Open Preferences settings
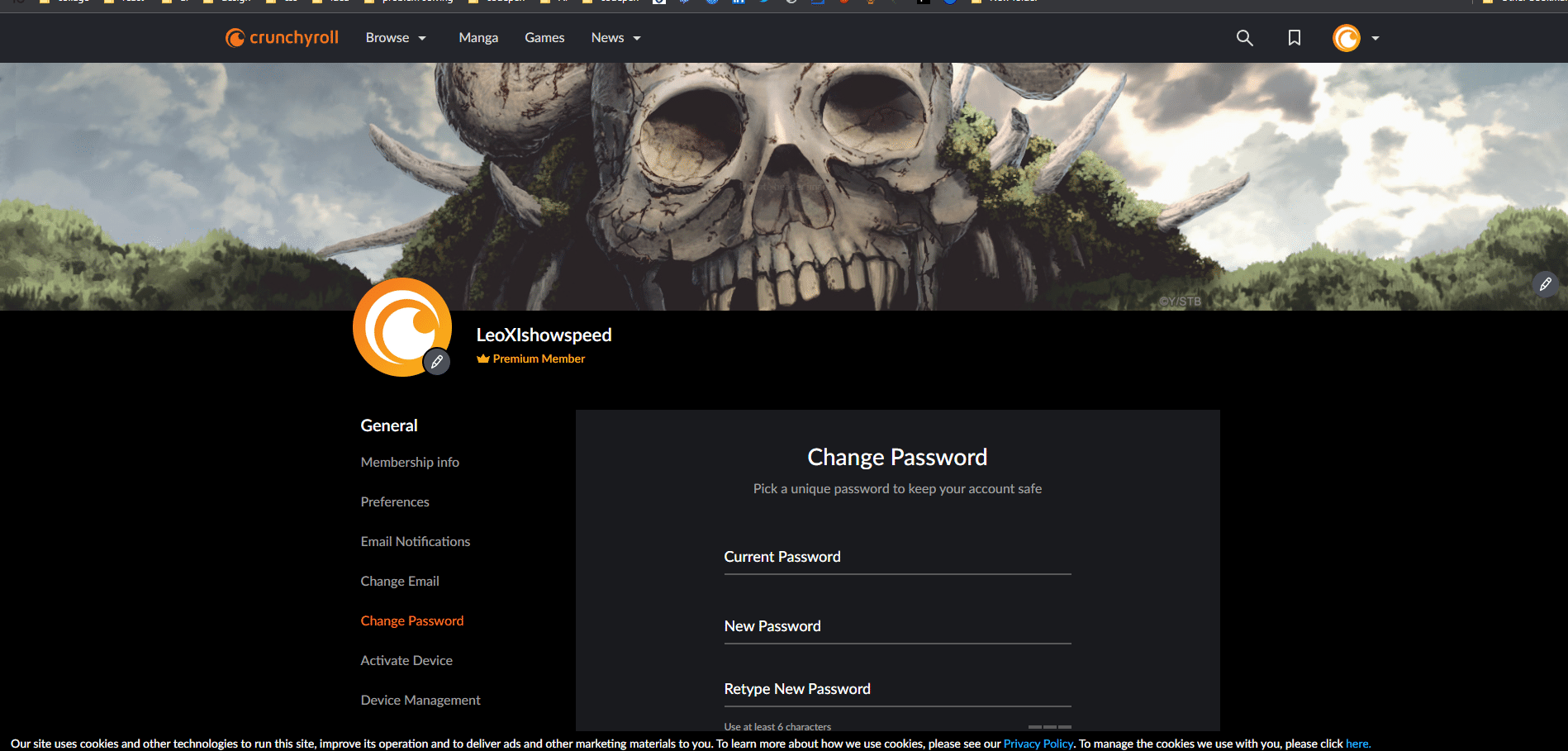Viewport: 1568px width, 751px height. coord(395,501)
